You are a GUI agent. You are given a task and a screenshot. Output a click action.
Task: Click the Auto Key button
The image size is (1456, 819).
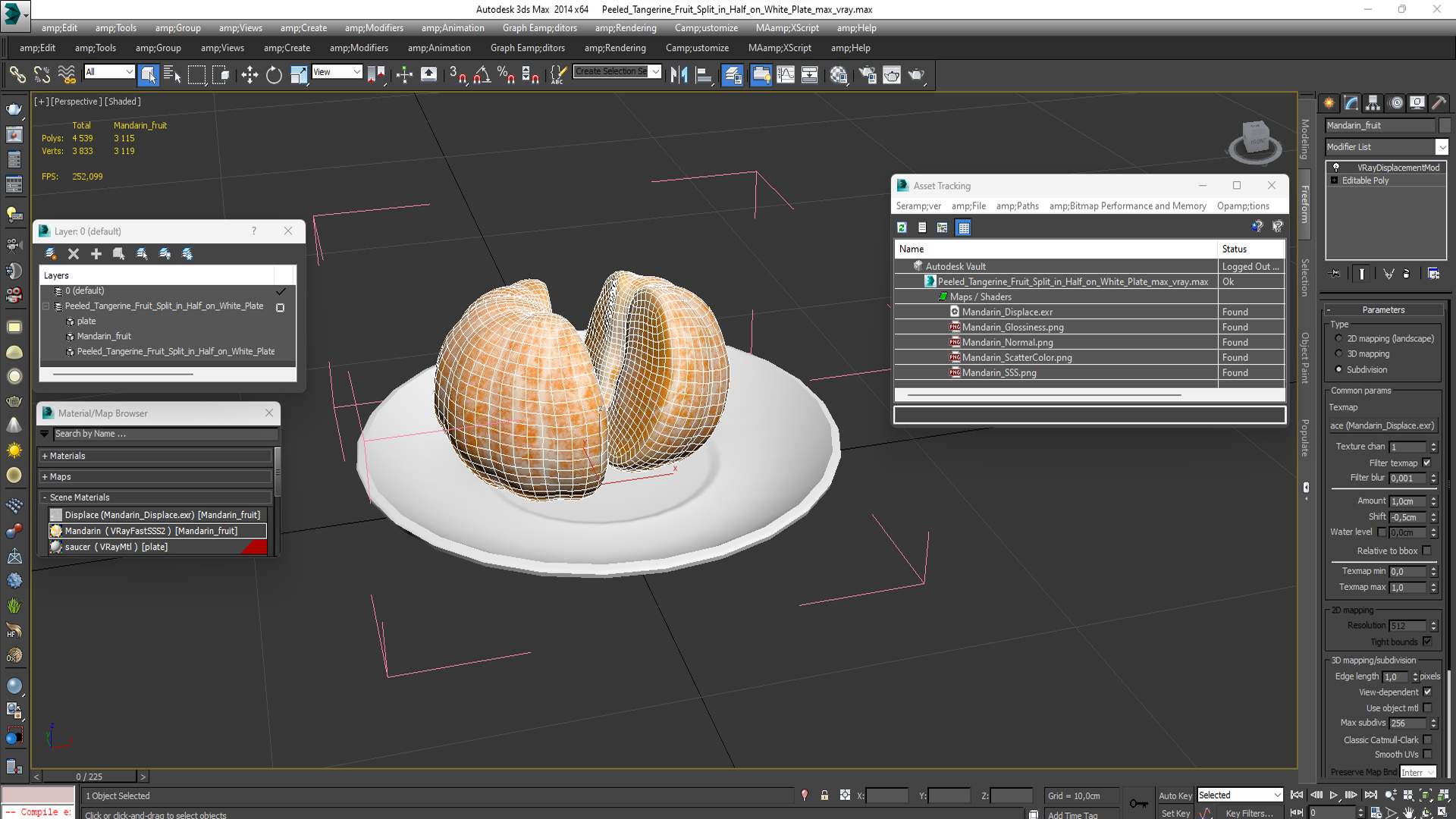click(1175, 795)
